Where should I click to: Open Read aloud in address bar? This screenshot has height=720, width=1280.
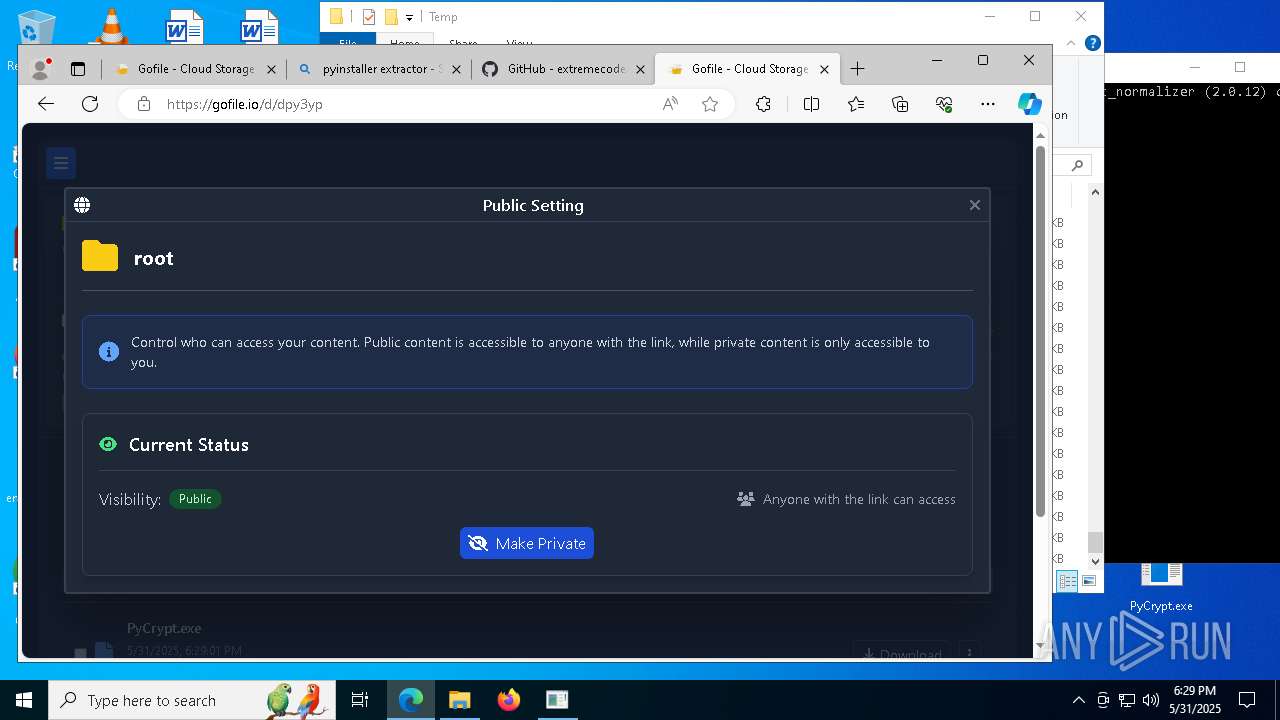(670, 104)
